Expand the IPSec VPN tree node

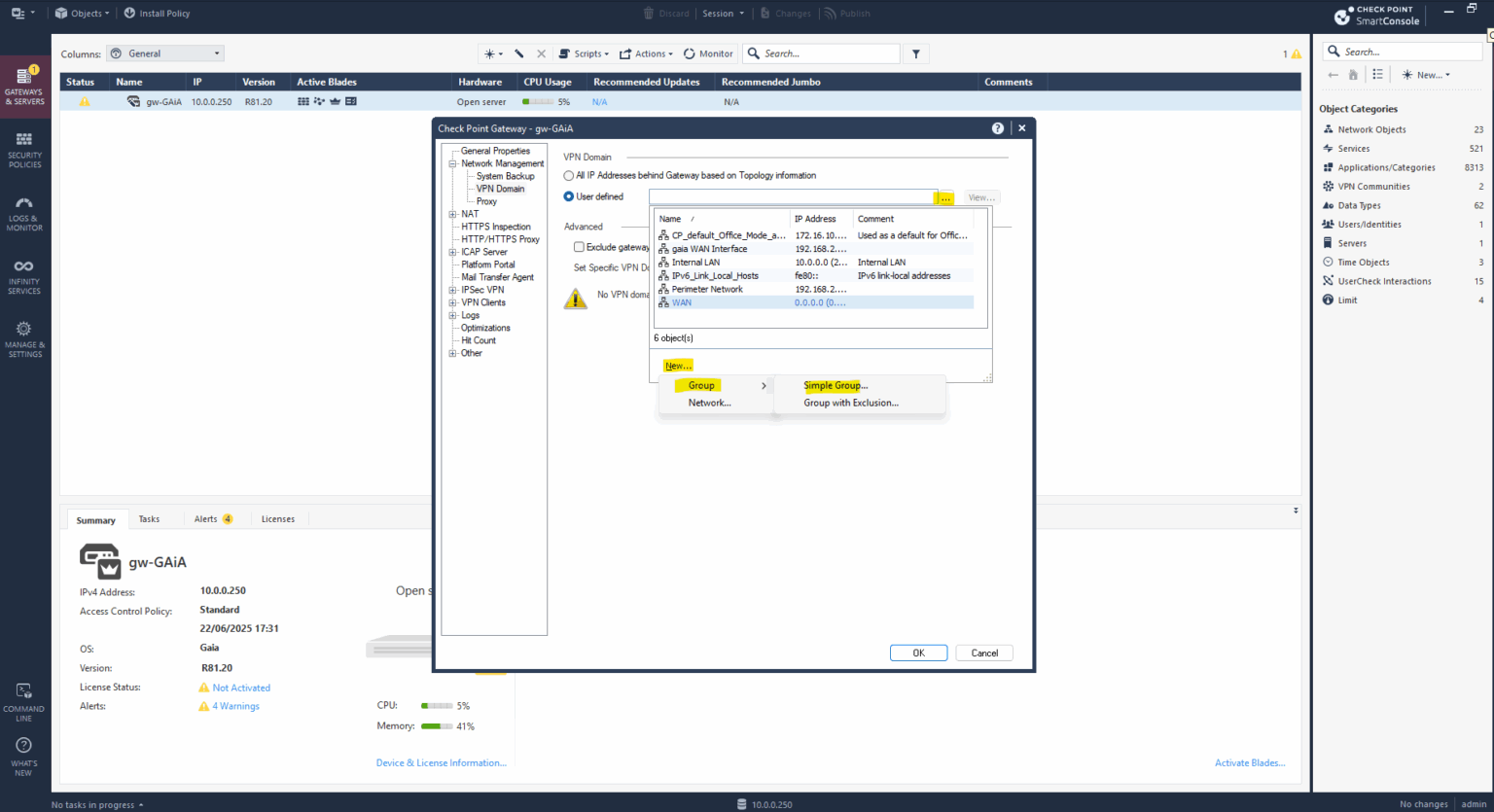[x=451, y=289]
